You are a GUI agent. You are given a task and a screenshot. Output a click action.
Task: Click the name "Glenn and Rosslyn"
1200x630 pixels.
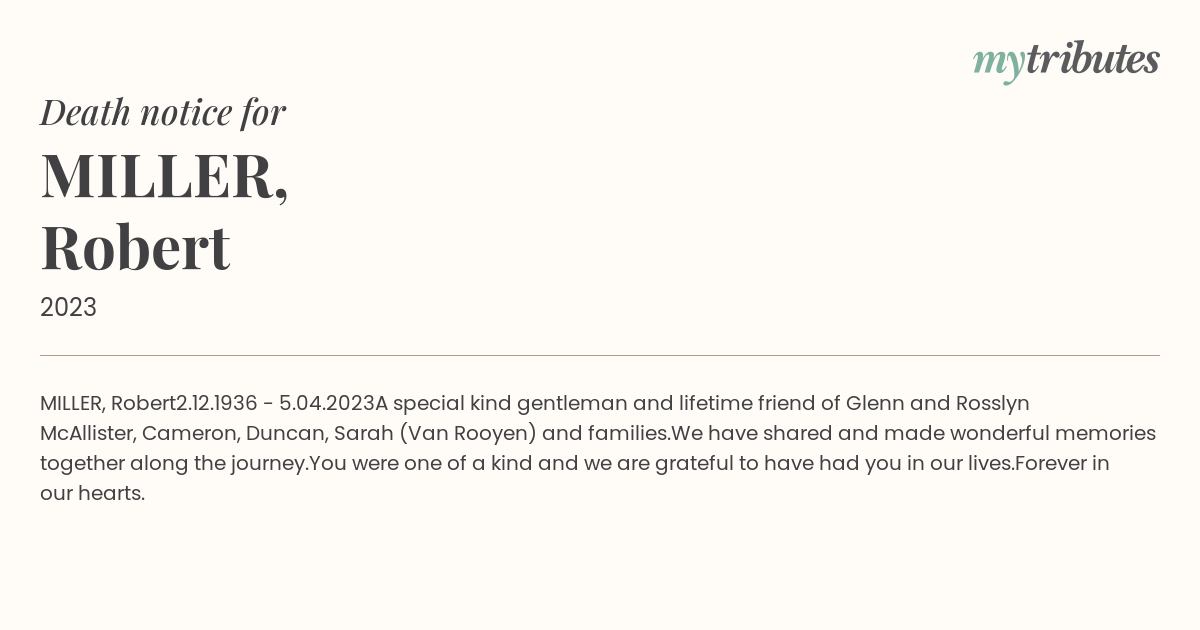(x=937, y=403)
